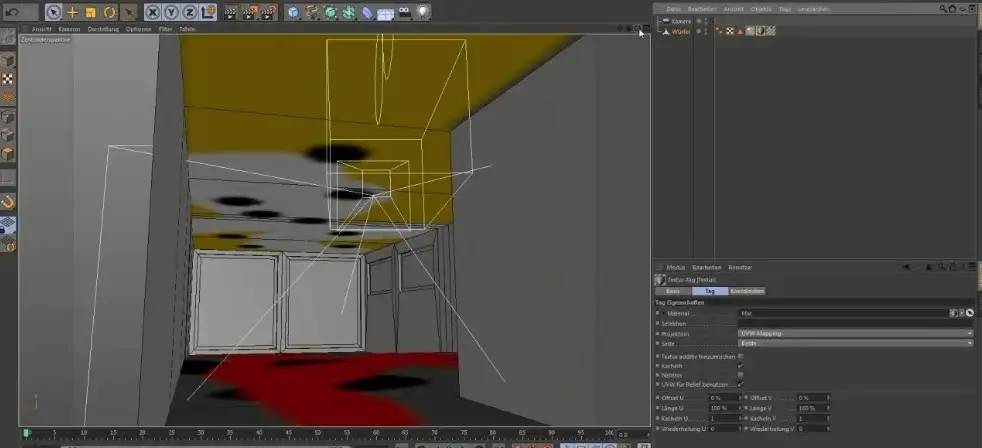Click Länge U value field

coord(725,408)
